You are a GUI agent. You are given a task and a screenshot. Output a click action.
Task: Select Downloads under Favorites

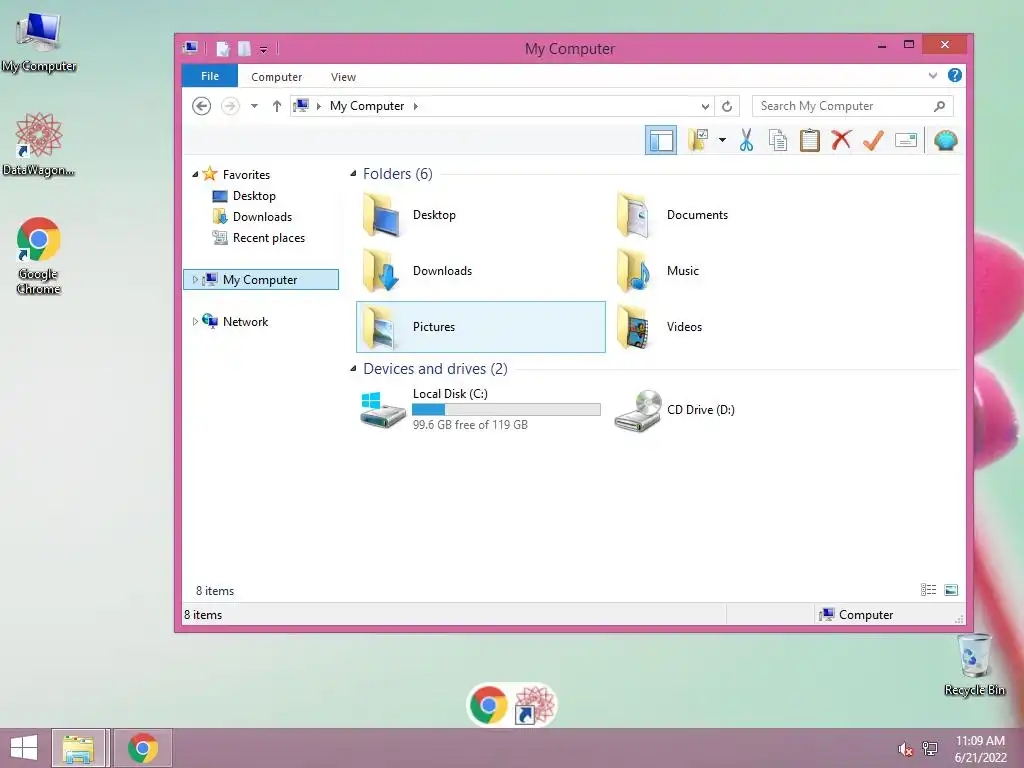click(x=262, y=217)
